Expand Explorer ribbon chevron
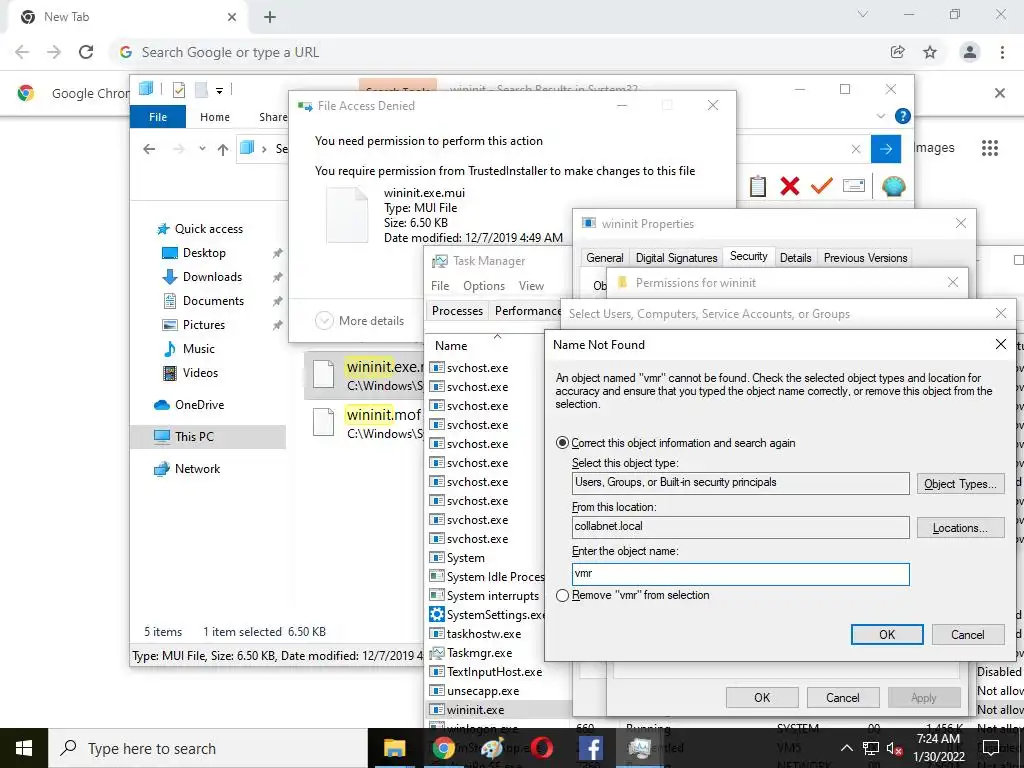The height and width of the screenshot is (768, 1024). 880,116
